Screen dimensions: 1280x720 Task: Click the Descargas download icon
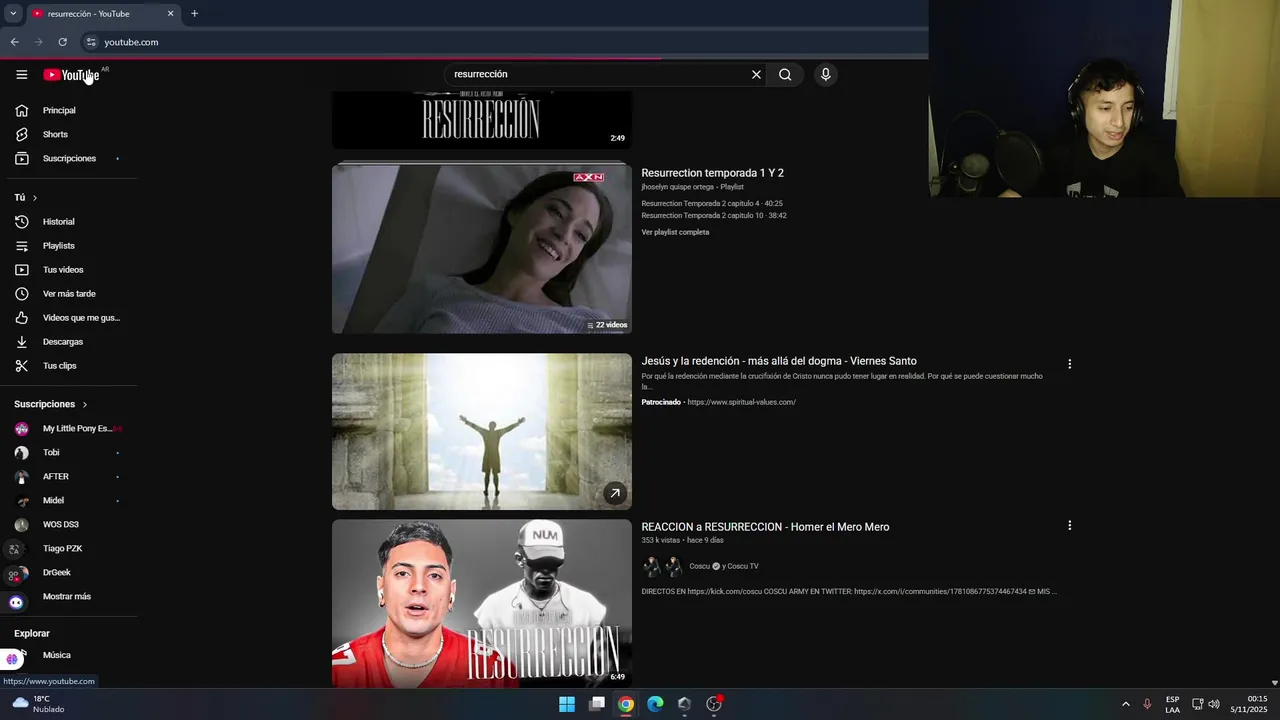21,342
